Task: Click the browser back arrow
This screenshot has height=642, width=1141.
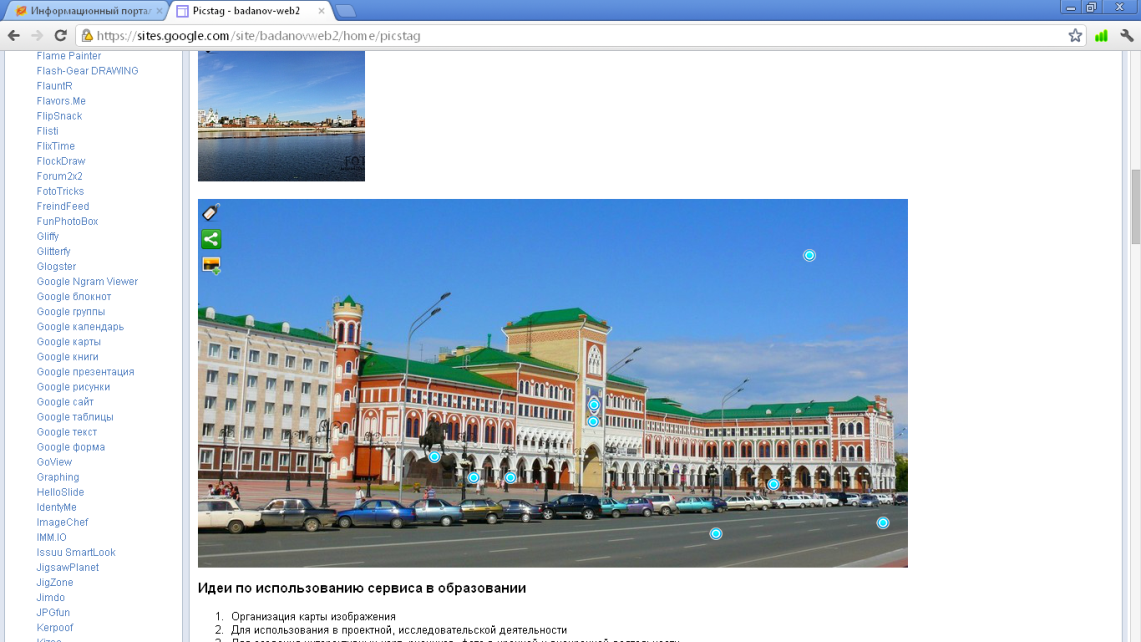Action: [x=14, y=36]
